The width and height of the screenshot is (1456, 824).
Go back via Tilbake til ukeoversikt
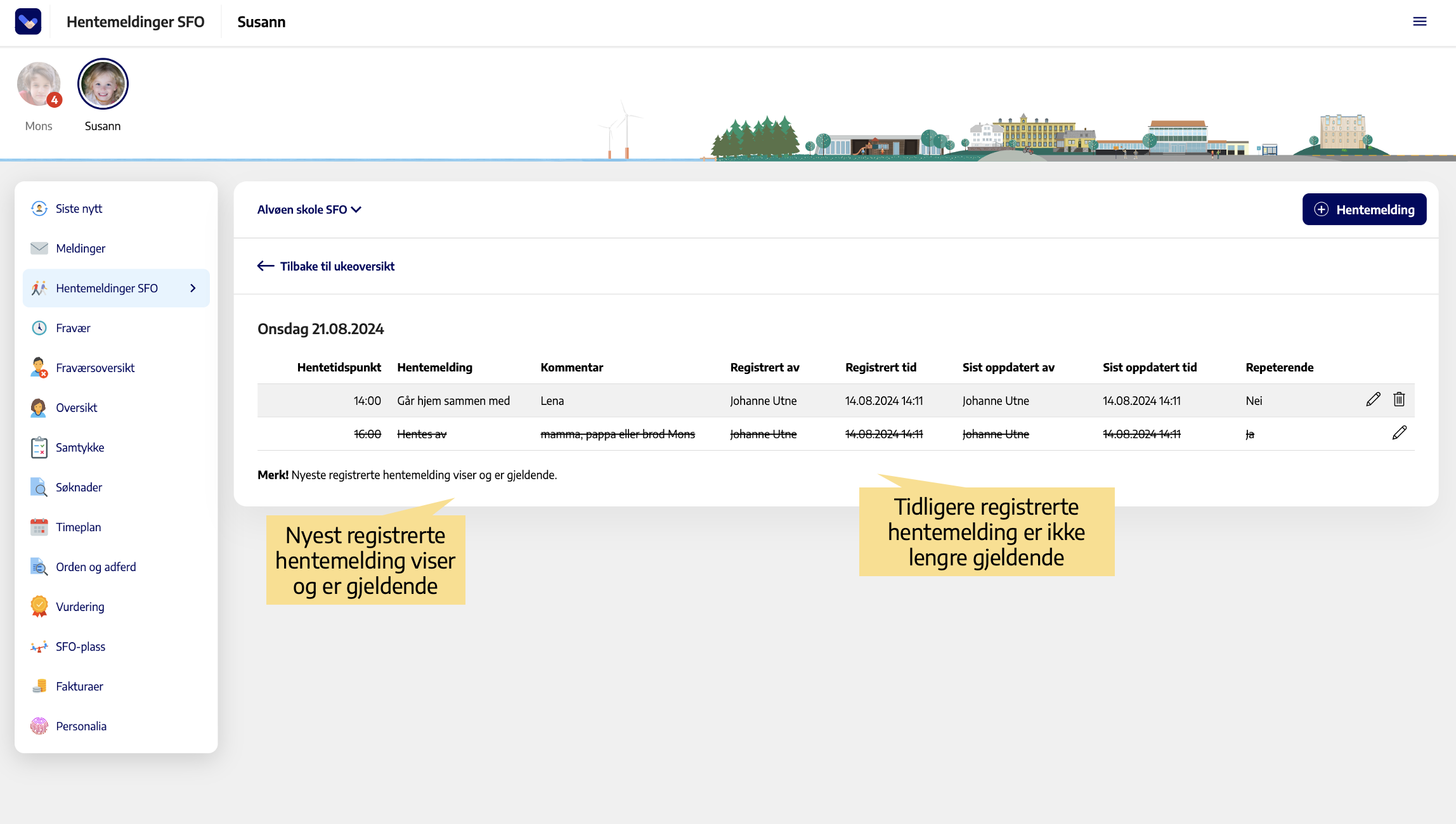pyautogui.click(x=326, y=266)
